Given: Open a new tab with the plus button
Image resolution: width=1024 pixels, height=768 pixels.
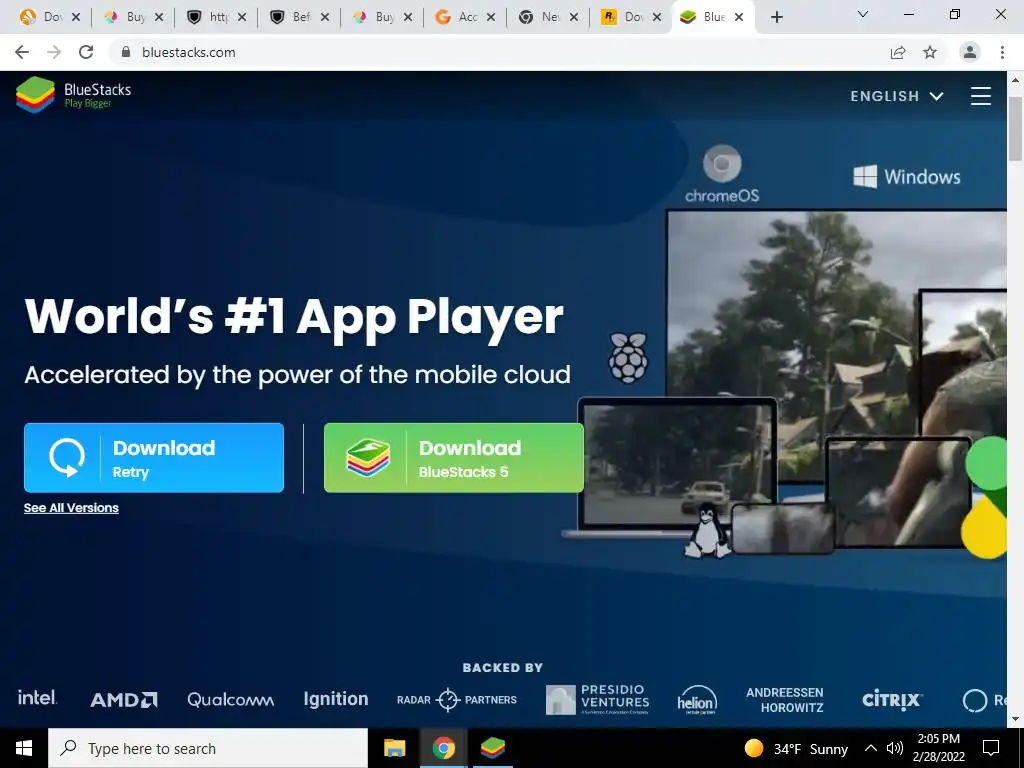Looking at the screenshot, I should coord(776,18).
